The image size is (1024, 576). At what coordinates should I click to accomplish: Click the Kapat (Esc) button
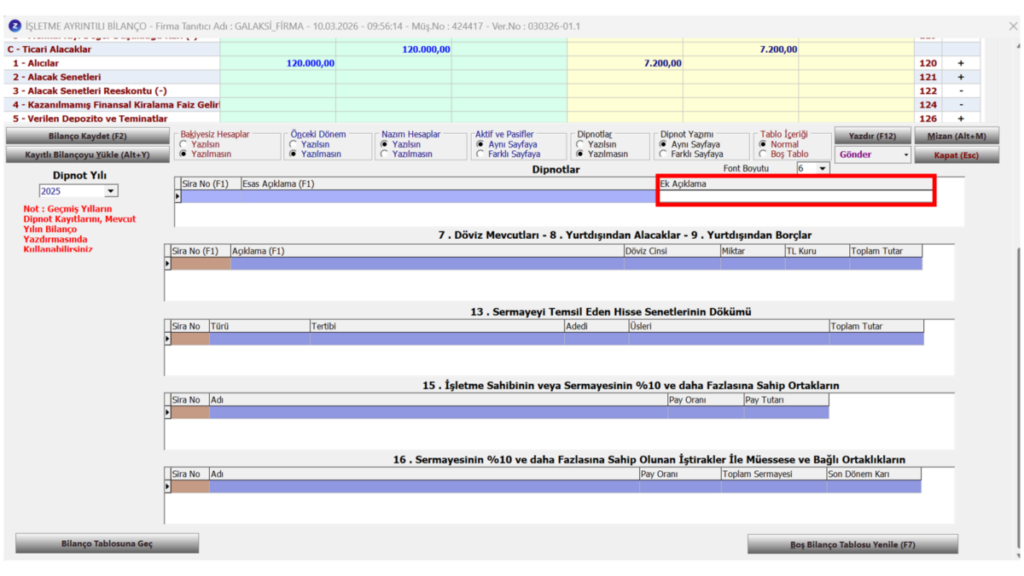[957, 155]
